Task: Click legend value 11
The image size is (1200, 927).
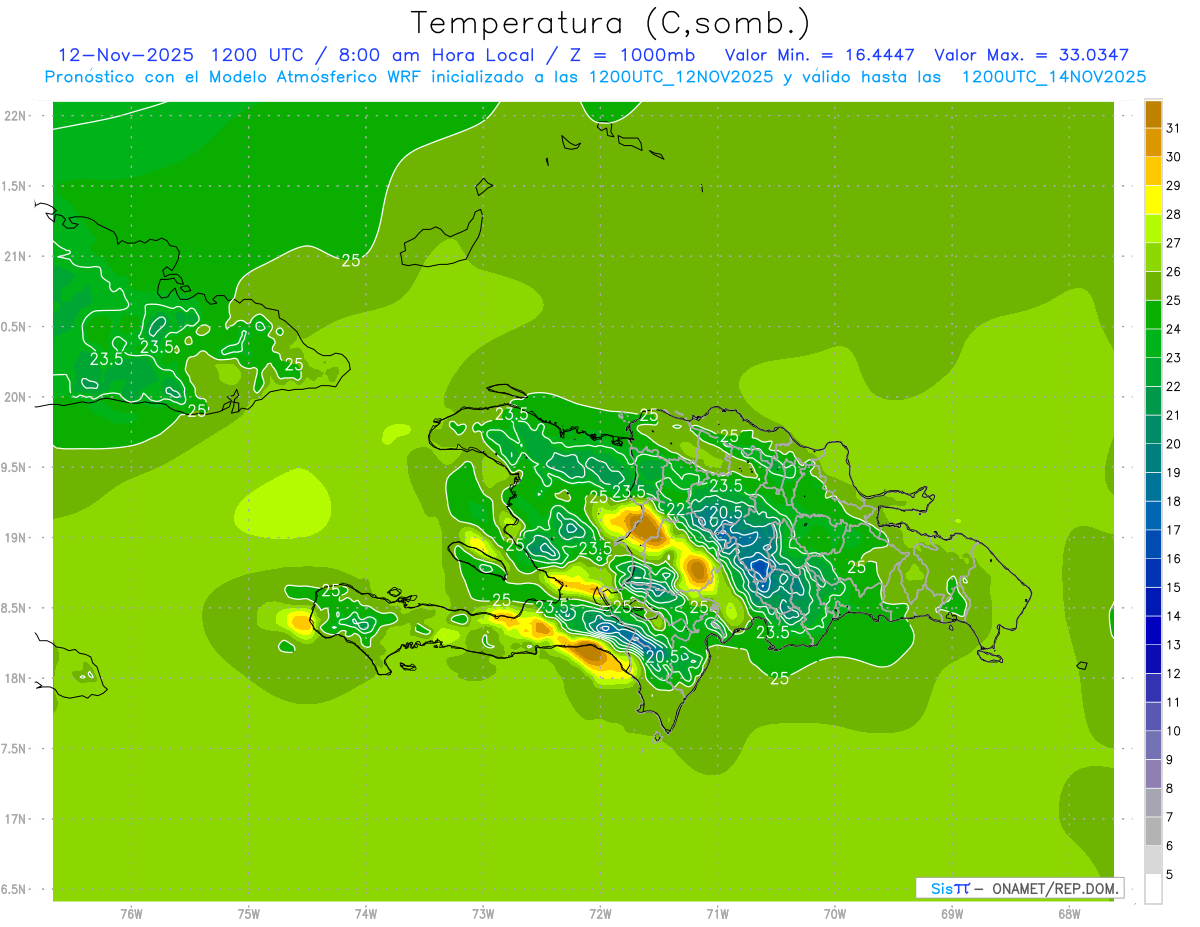Action: pyautogui.click(x=1173, y=702)
